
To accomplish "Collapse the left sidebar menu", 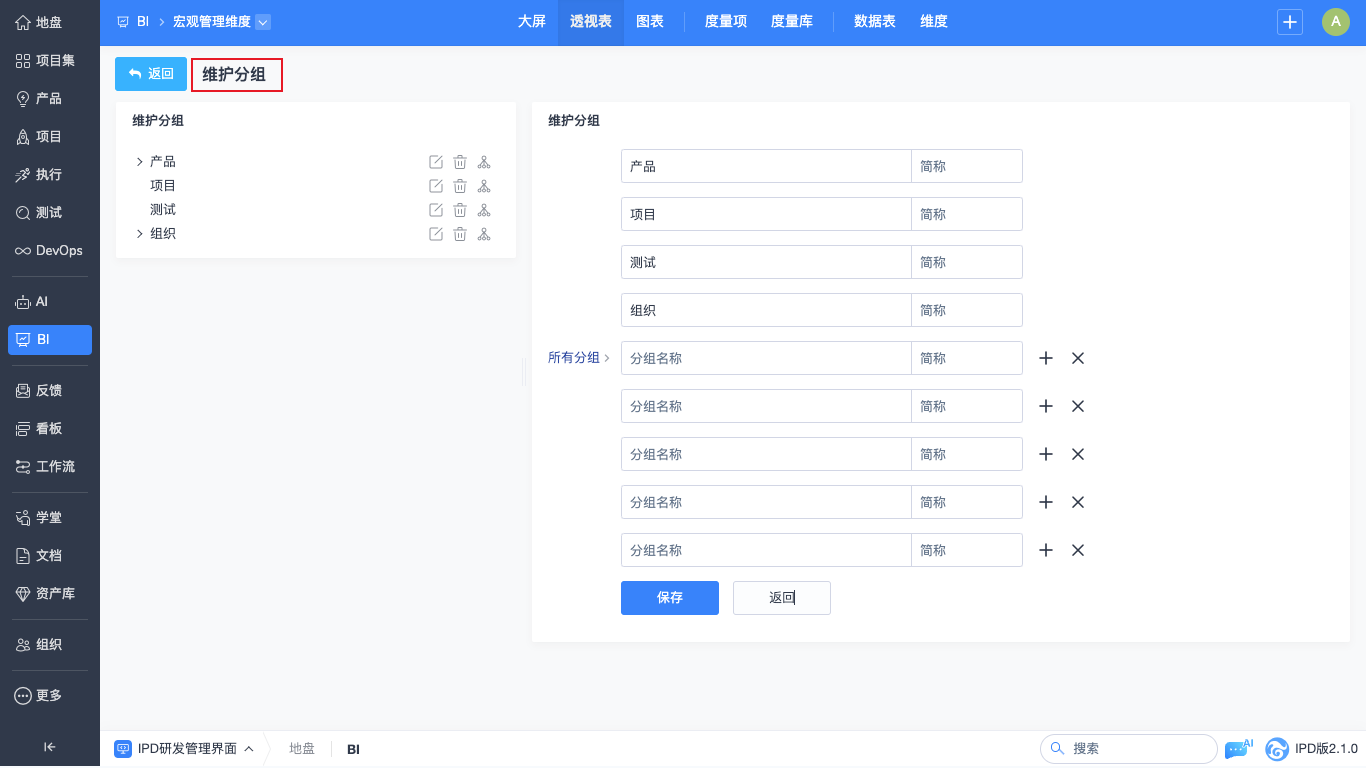I will click(x=50, y=746).
